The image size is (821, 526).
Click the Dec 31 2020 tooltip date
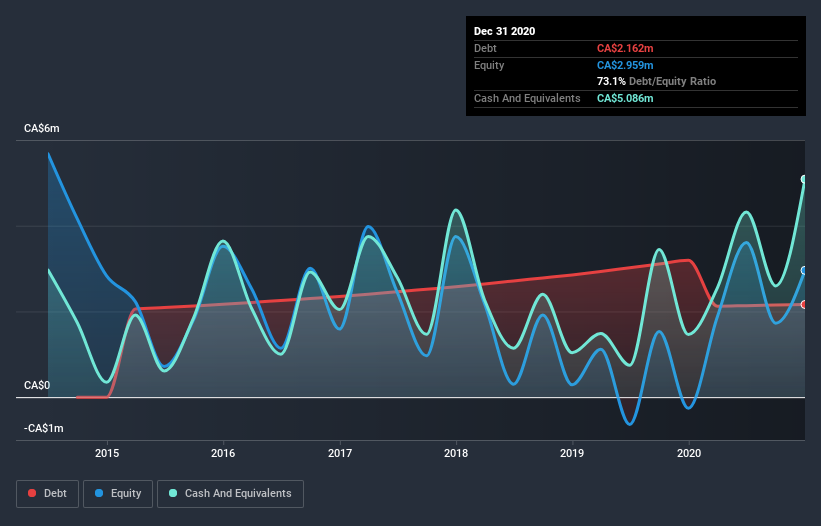[505, 31]
